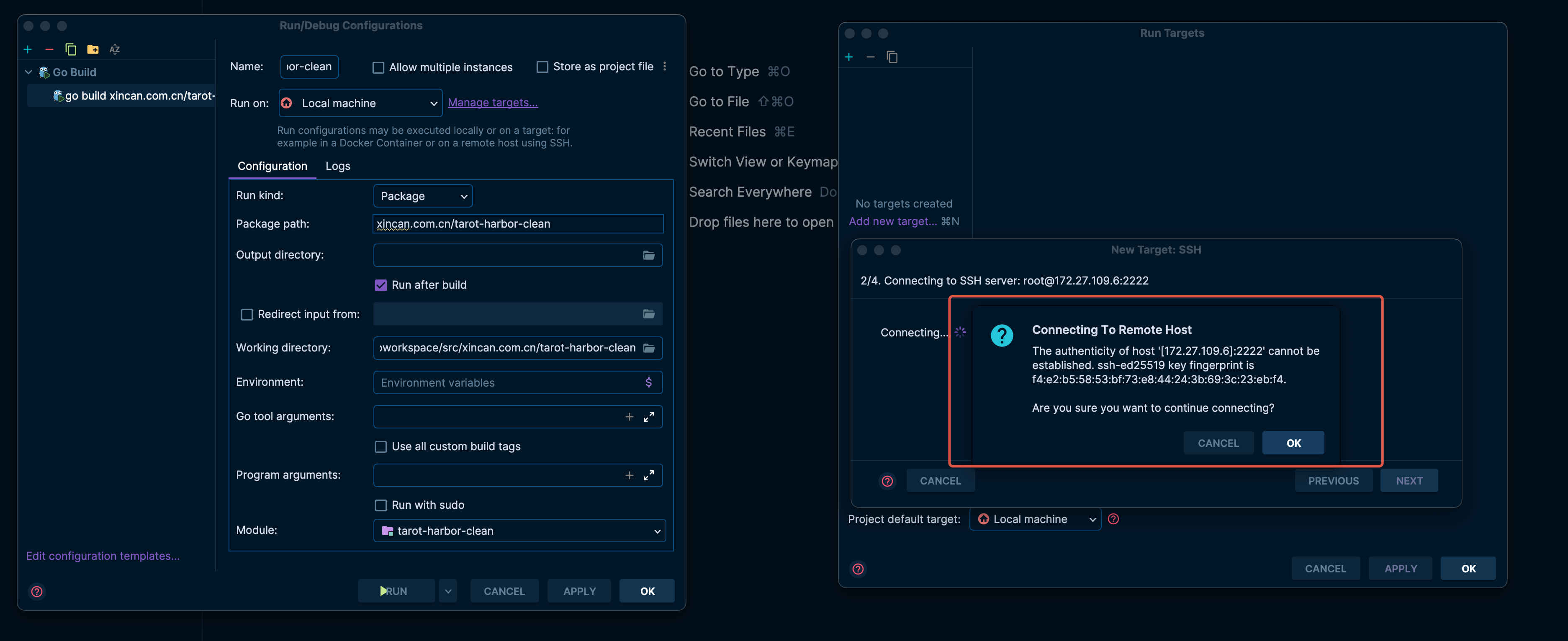Click the copy configuration icon

pos(71,49)
